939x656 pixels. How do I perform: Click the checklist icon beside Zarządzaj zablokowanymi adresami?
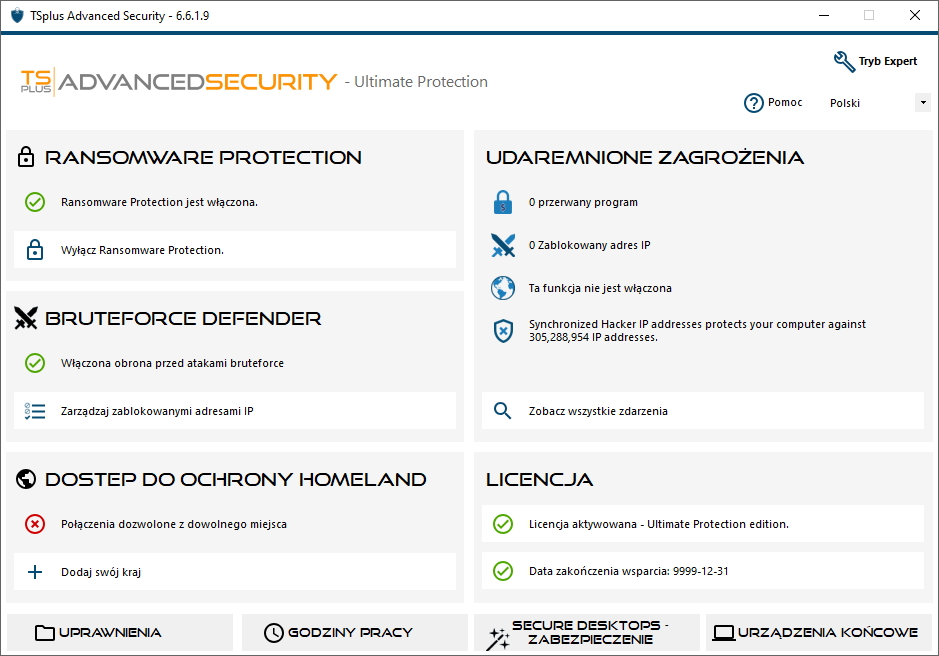point(35,411)
